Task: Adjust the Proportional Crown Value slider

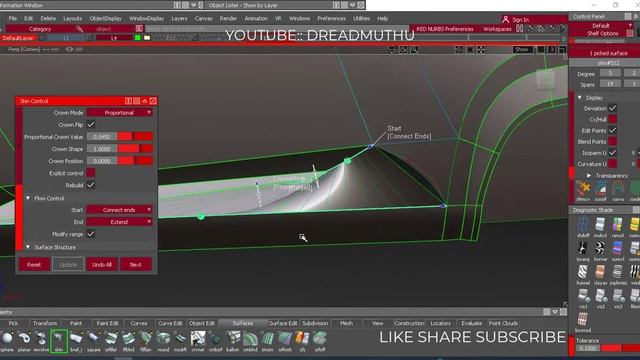Action: coord(136,137)
